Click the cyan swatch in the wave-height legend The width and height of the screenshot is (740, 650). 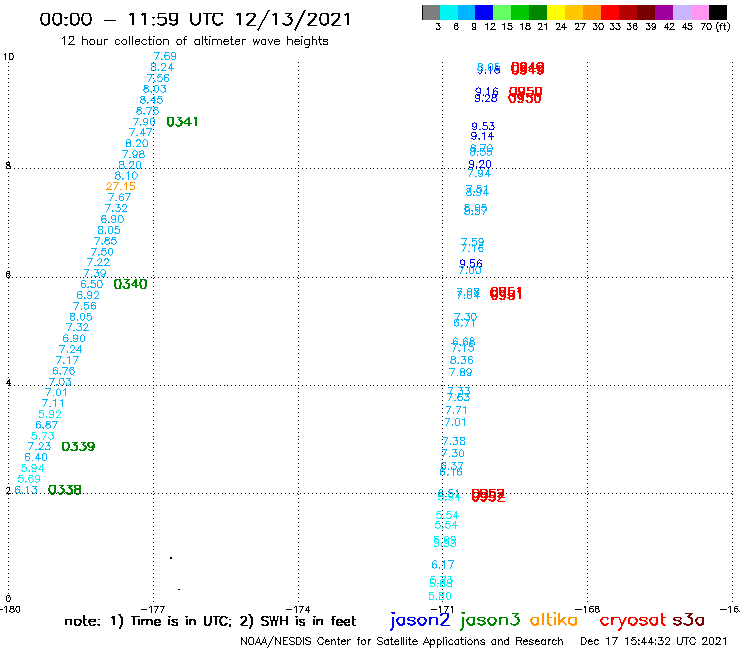click(x=449, y=12)
